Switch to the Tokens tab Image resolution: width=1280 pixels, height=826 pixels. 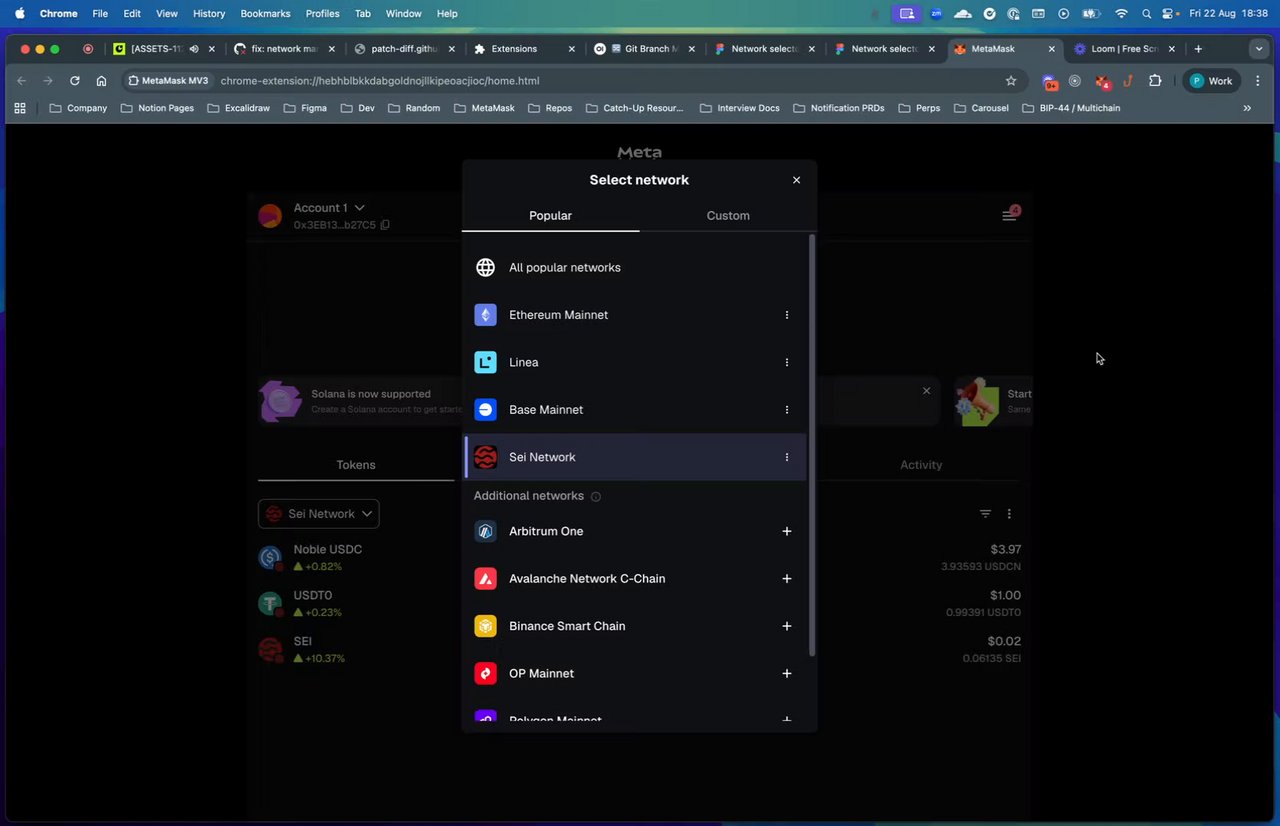[356, 465]
